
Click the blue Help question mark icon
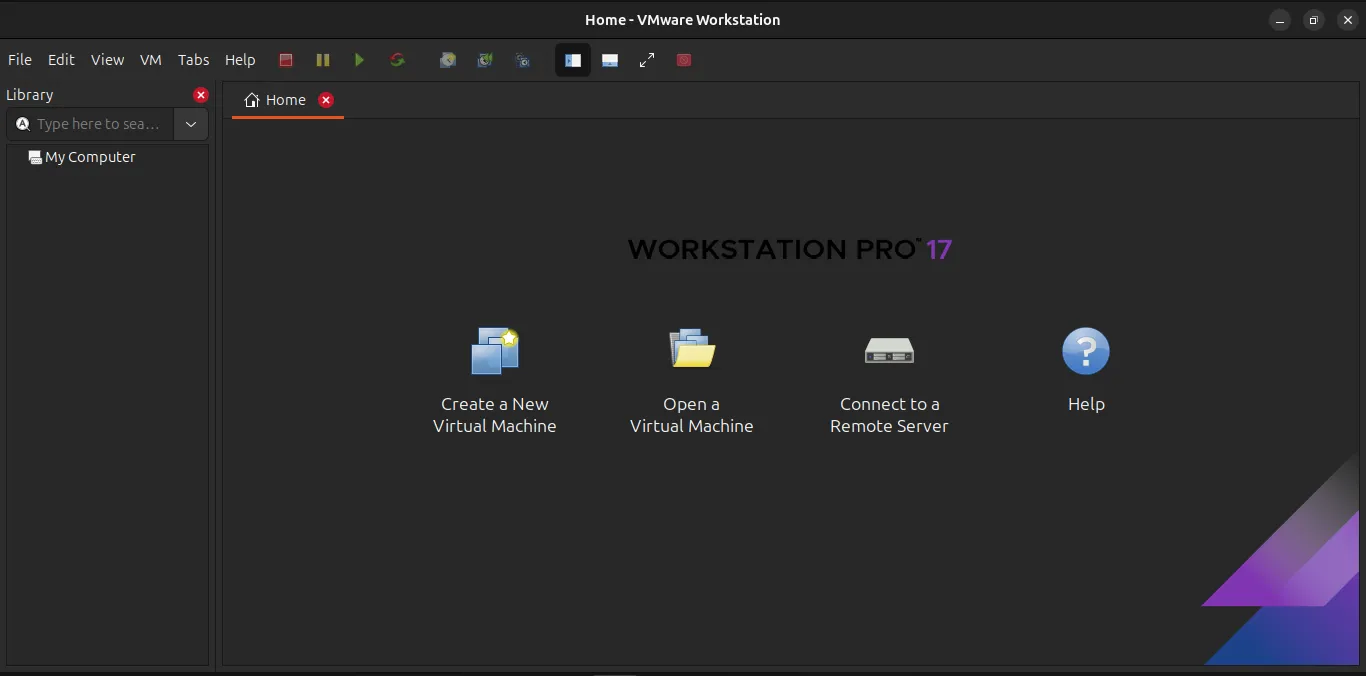click(1086, 351)
